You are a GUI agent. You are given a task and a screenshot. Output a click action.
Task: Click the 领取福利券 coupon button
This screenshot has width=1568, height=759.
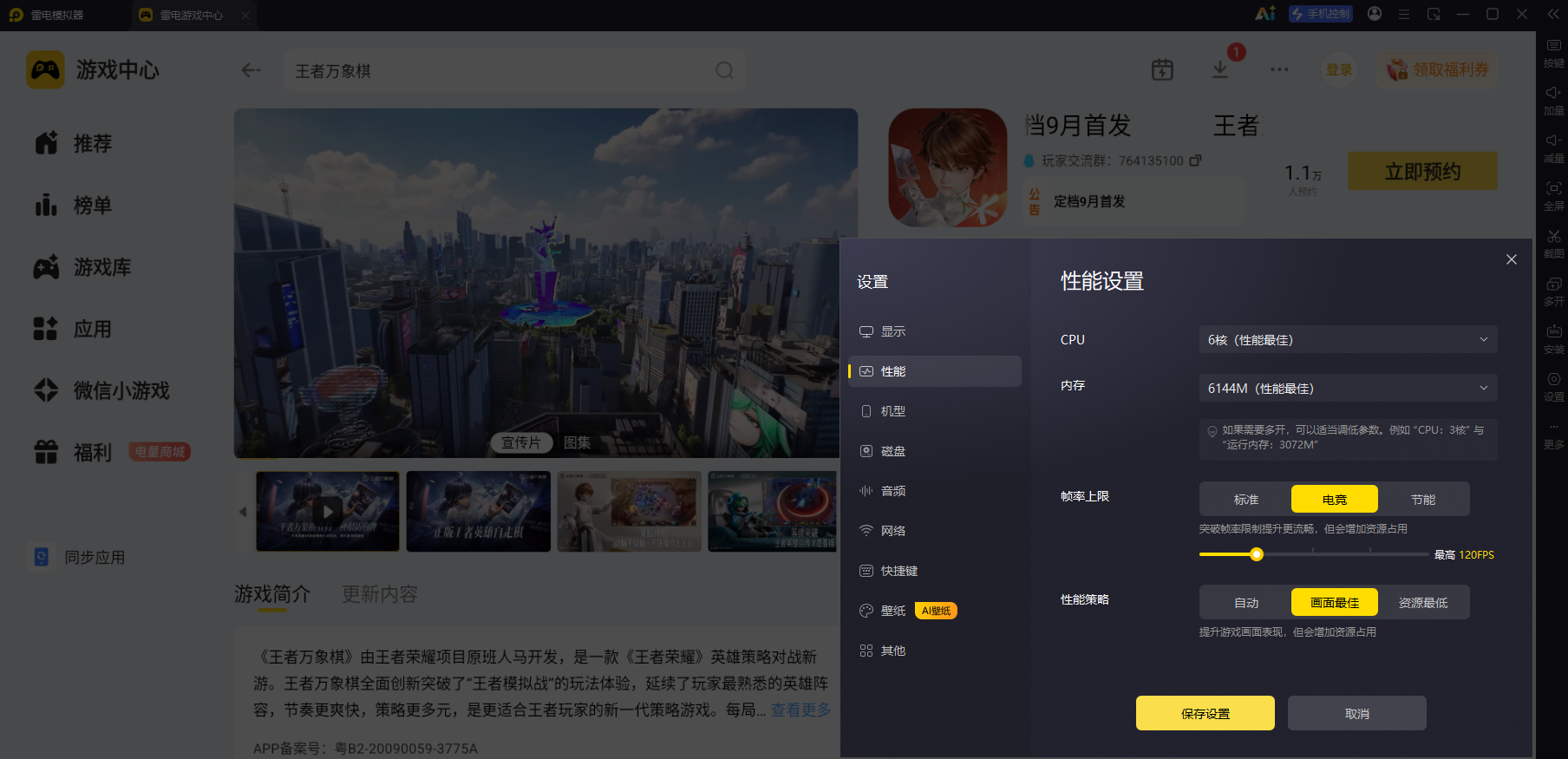tap(1438, 69)
